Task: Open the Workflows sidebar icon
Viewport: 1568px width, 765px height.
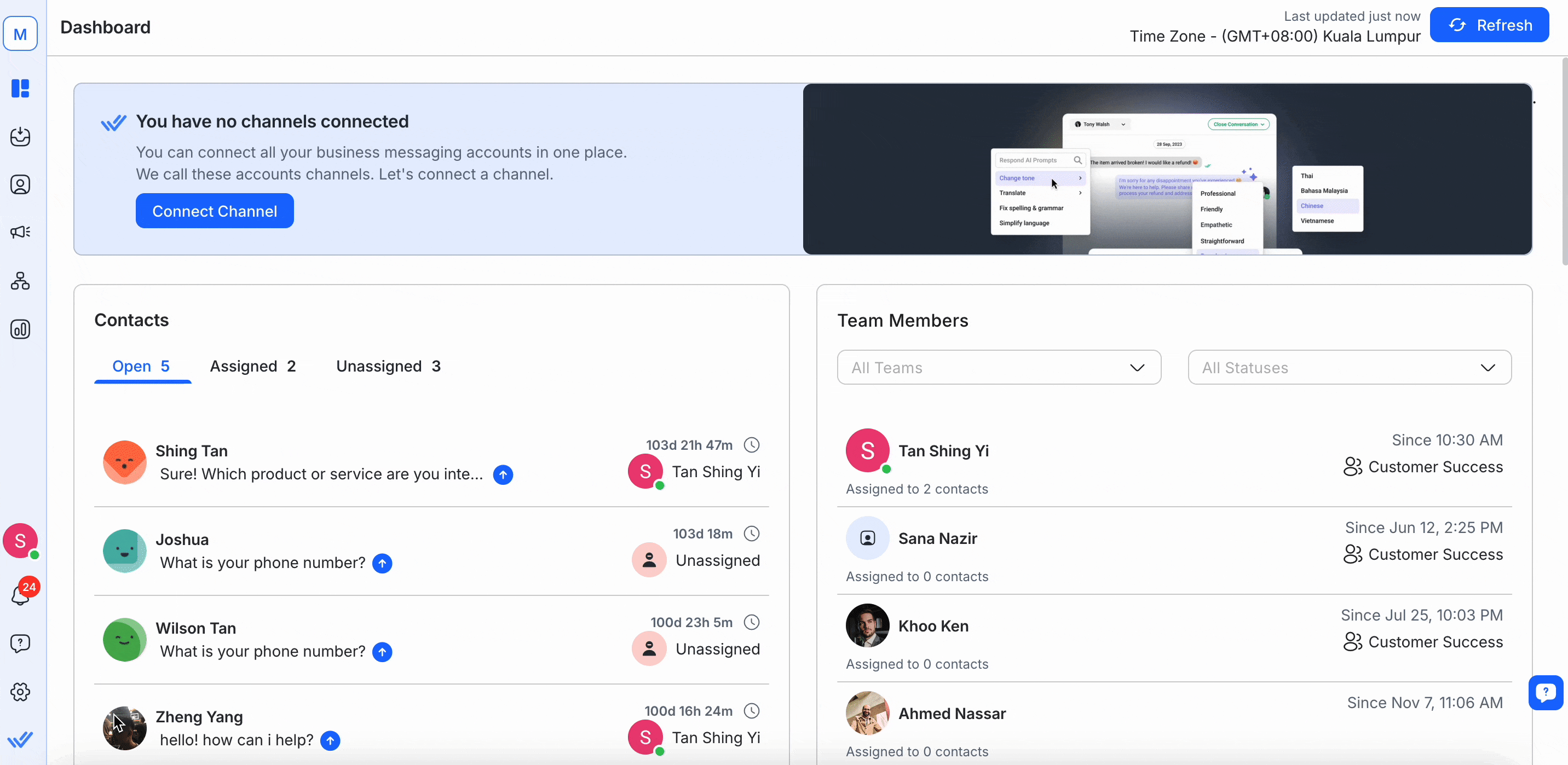Action: (20, 281)
